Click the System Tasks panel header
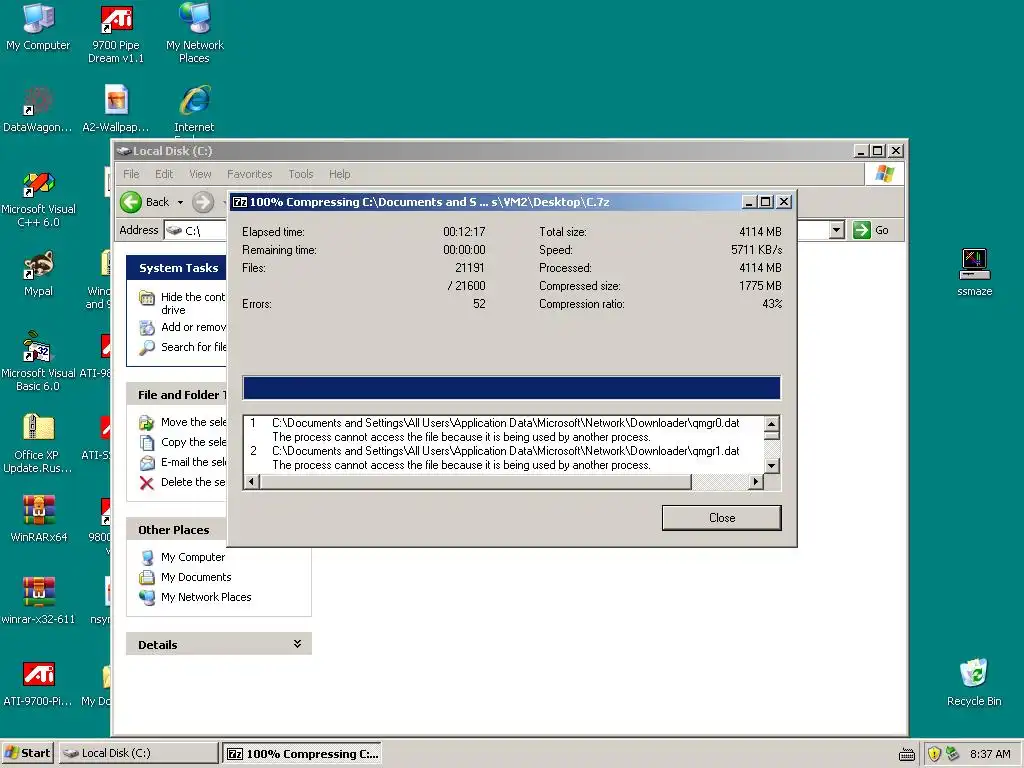 [178, 268]
